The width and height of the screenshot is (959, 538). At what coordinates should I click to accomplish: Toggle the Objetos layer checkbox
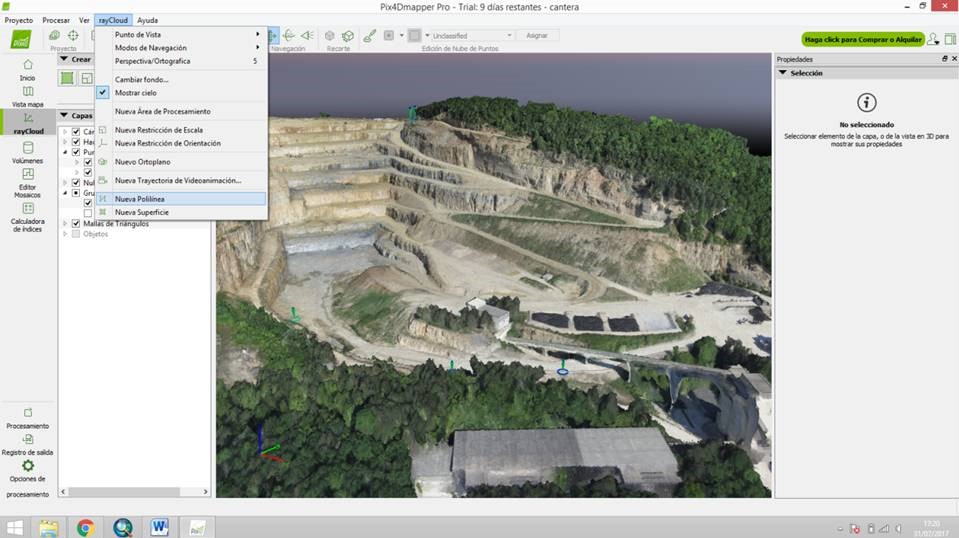(x=76, y=234)
